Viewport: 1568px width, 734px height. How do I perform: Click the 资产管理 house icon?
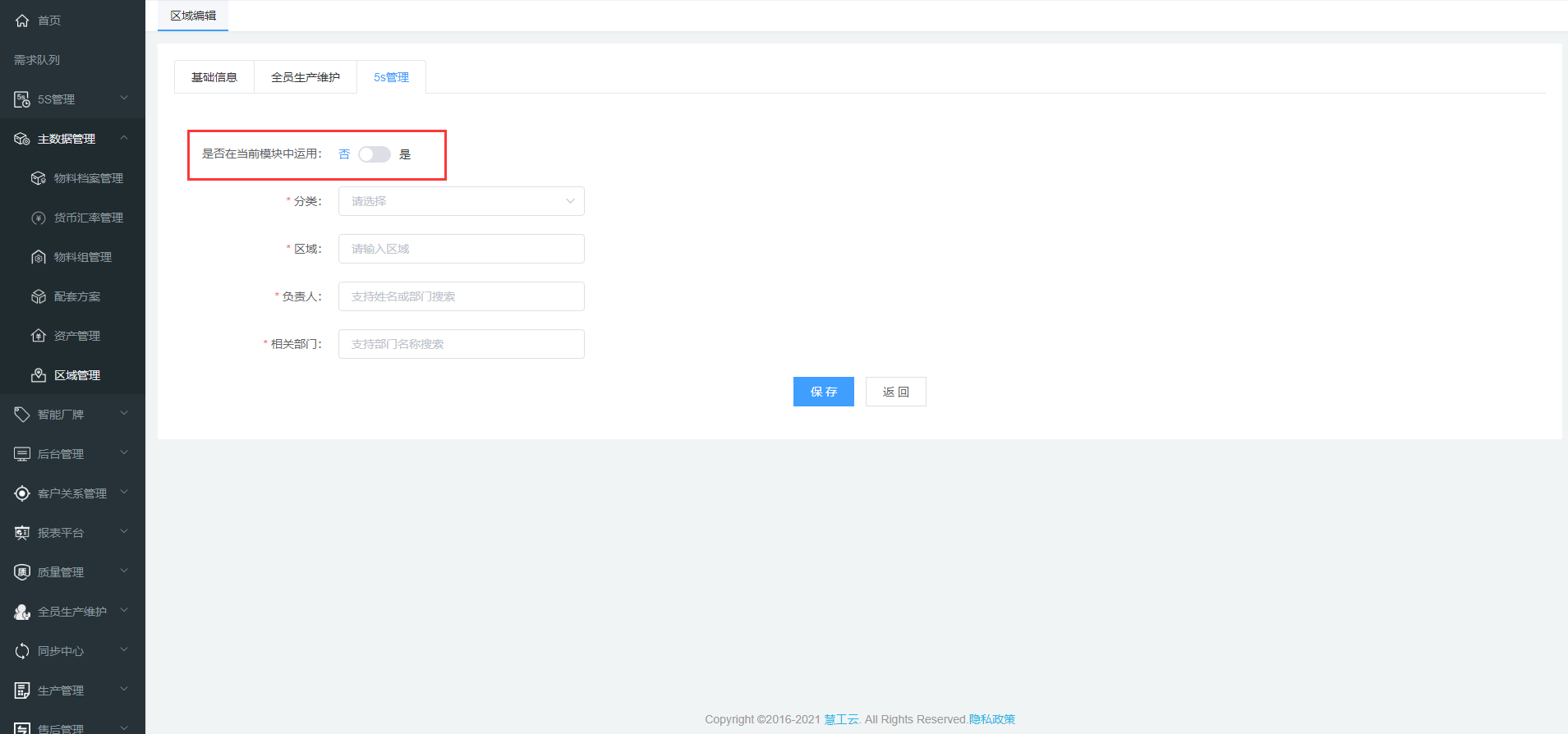[x=39, y=336]
